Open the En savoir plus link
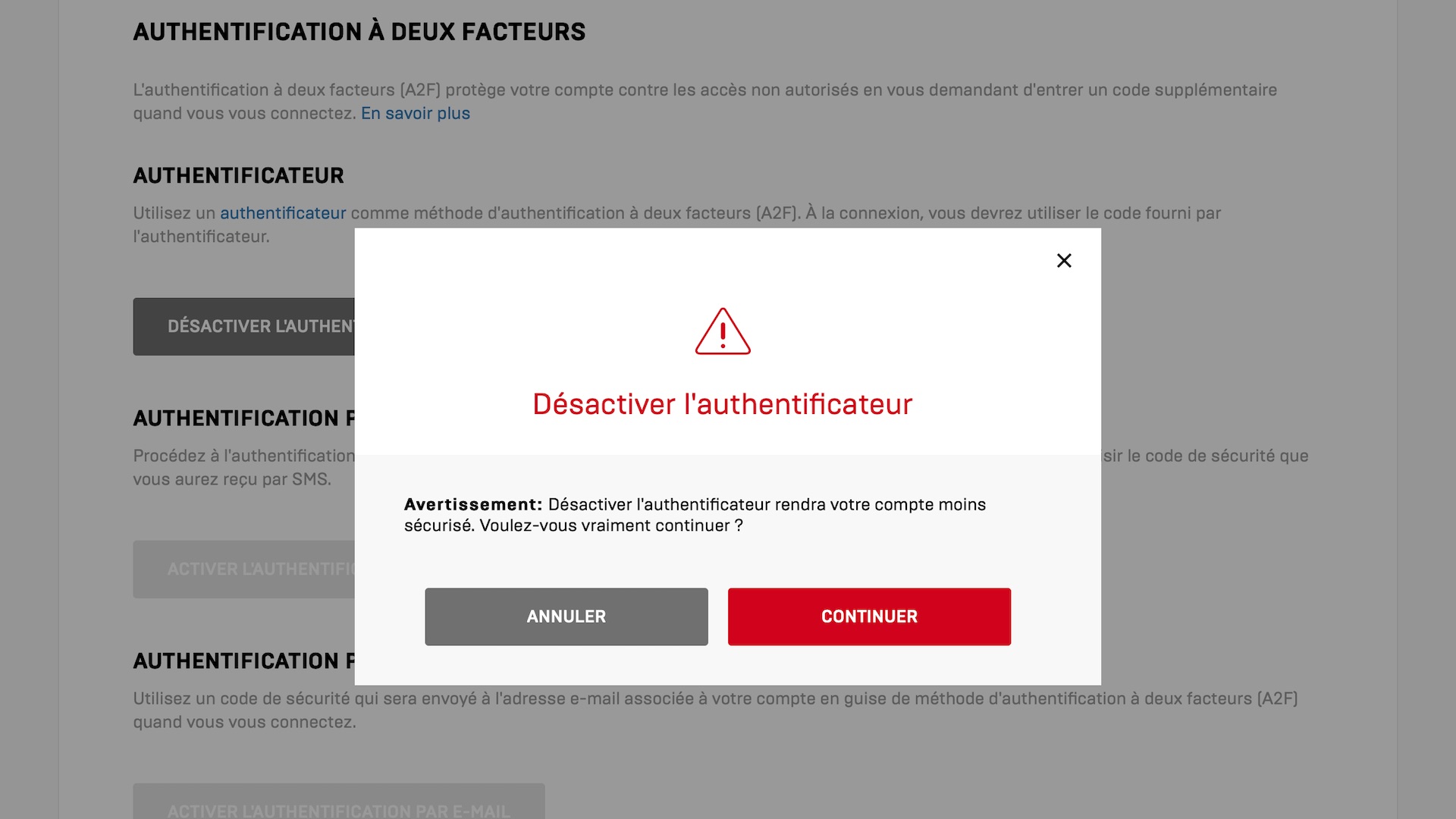The image size is (1456, 819). point(416,114)
